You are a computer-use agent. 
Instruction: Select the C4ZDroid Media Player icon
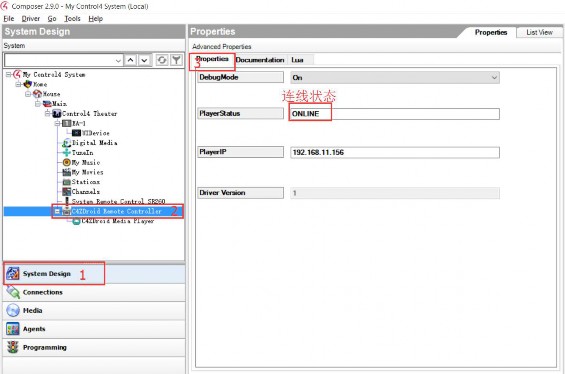76,221
